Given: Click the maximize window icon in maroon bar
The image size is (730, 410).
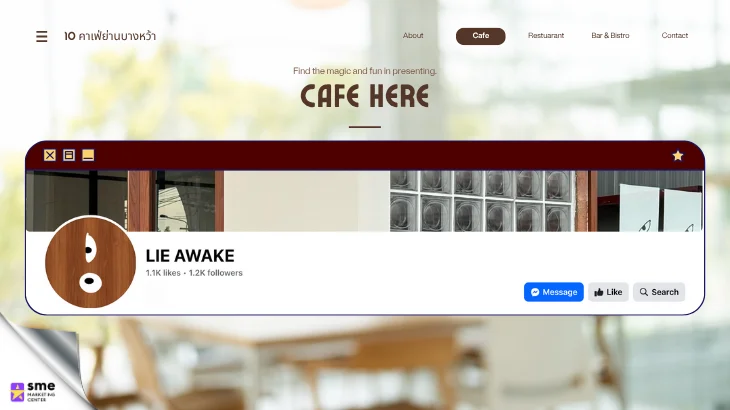Looking at the screenshot, I should coord(69,155).
